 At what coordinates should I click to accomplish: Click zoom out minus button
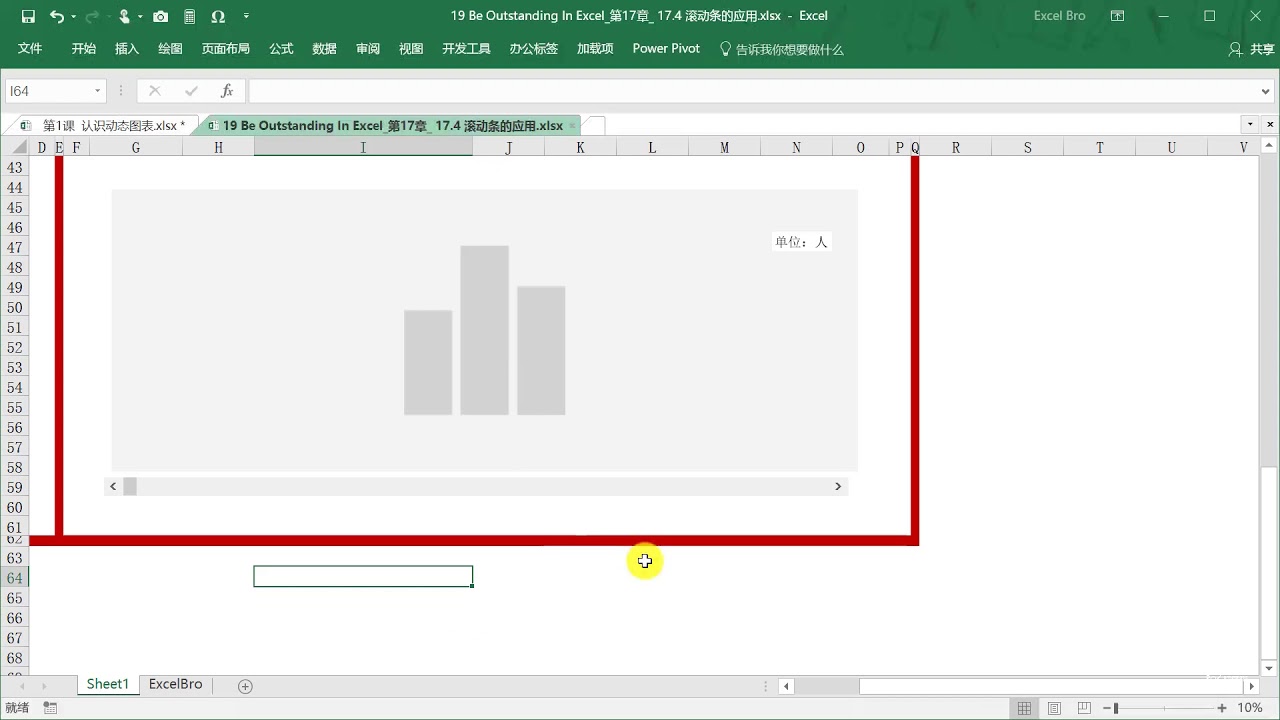click(1108, 708)
